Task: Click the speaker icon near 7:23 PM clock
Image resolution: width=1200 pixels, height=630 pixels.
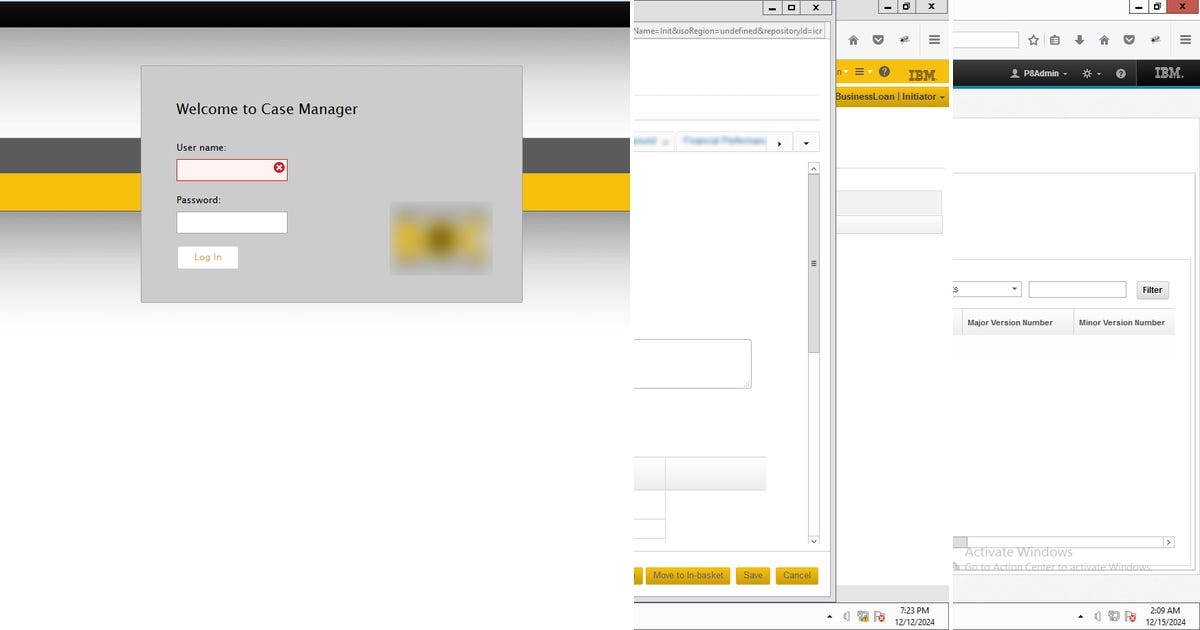Action: point(846,617)
